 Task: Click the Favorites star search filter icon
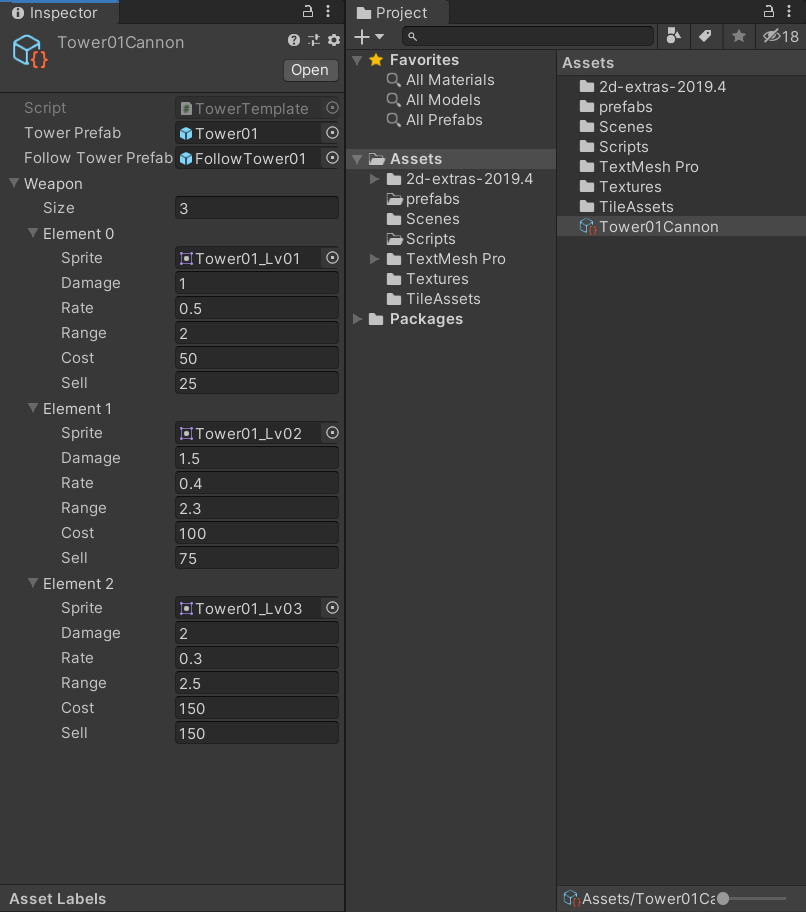point(738,36)
